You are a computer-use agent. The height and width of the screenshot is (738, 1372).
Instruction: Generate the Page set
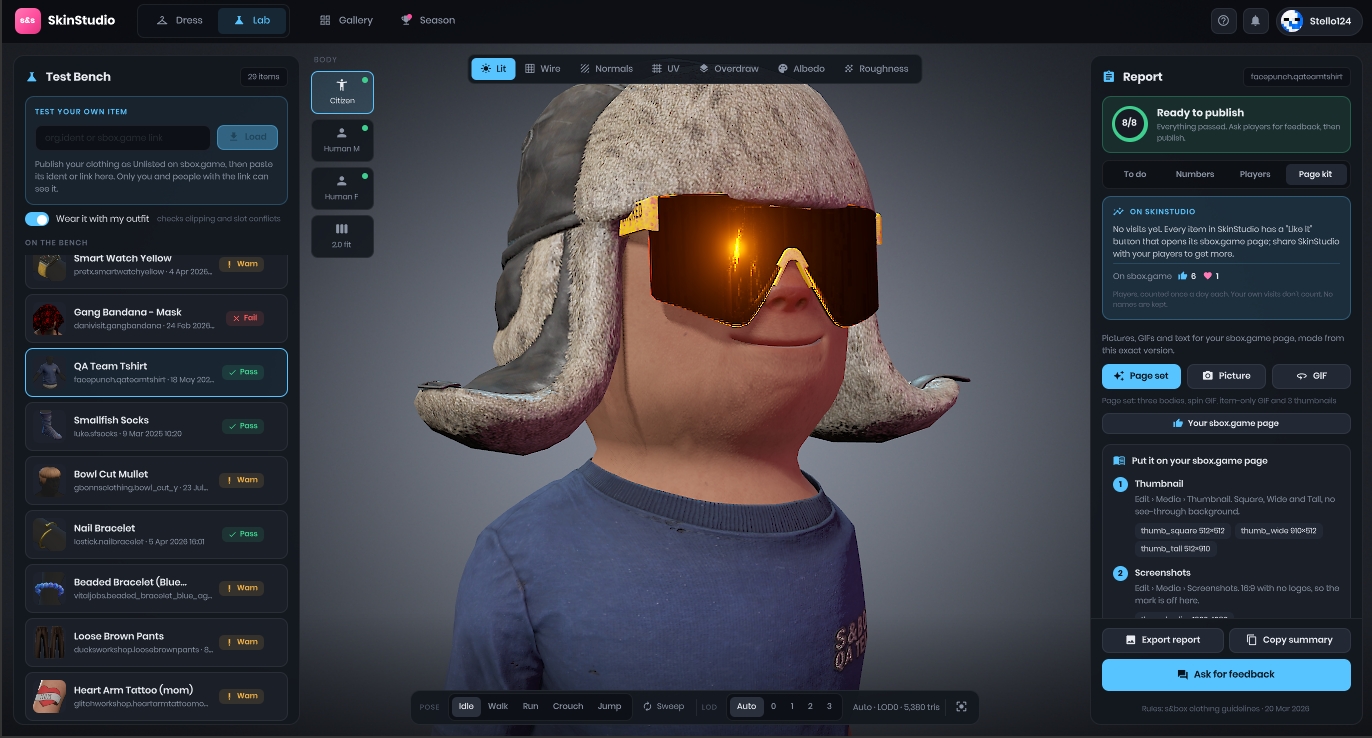(x=1141, y=376)
